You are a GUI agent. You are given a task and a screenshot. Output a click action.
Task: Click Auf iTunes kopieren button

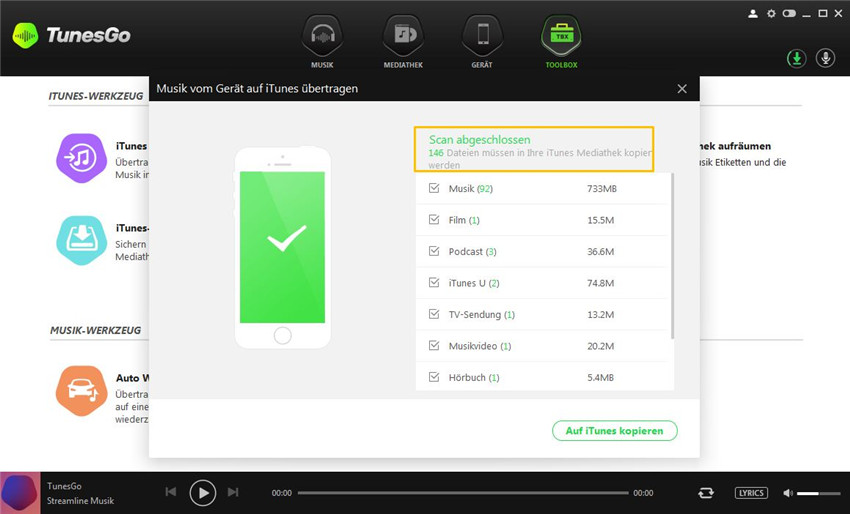pos(615,431)
